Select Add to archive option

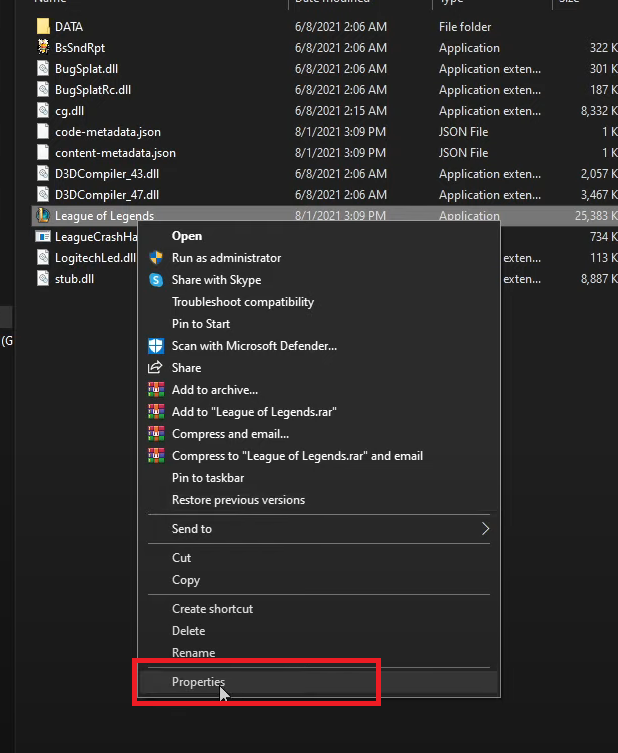(215, 390)
